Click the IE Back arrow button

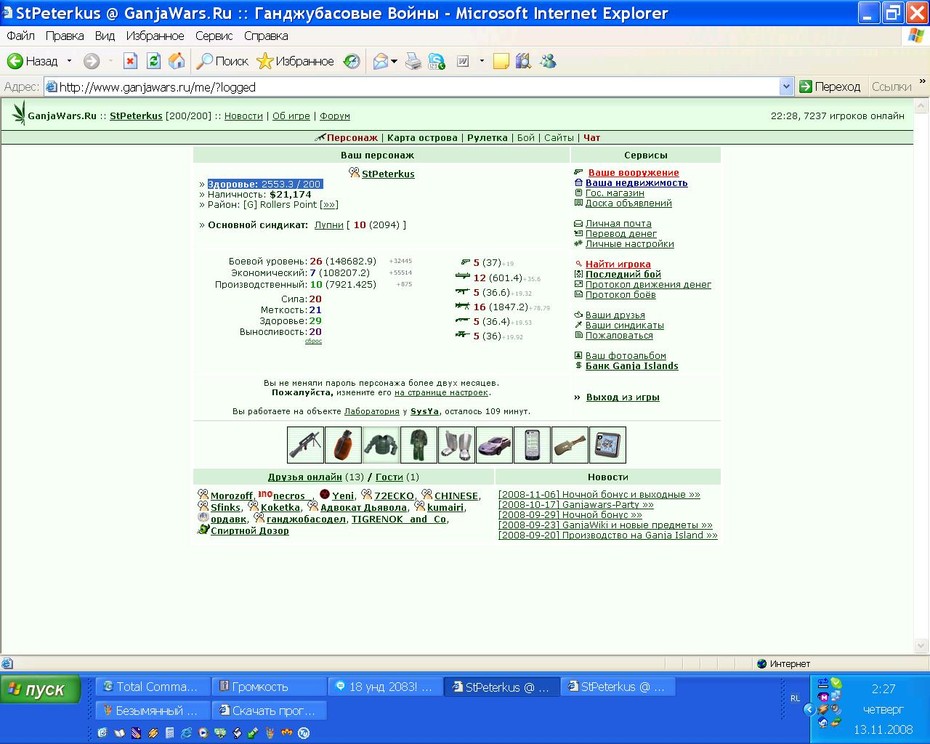33,61
